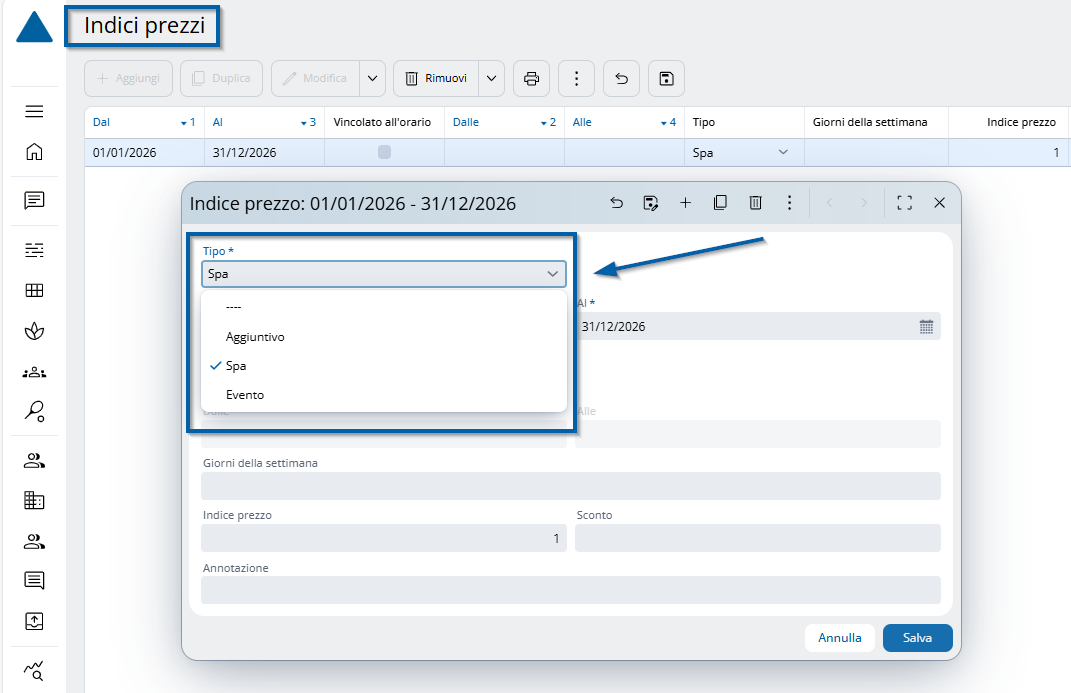Screen dimensions: 1071x693
Task: Click the Annotazione input field
Action: pyautogui.click(x=570, y=590)
